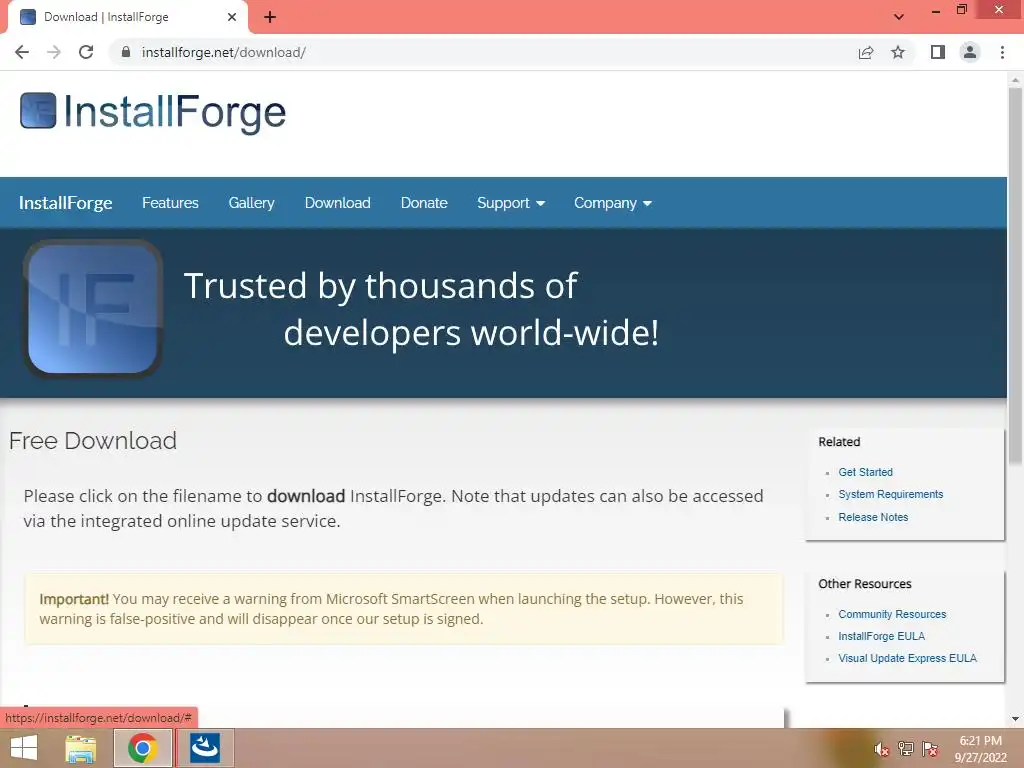Bookmark this page with the star
Screen dimensions: 1024x768
pyautogui.click(x=898, y=52)
